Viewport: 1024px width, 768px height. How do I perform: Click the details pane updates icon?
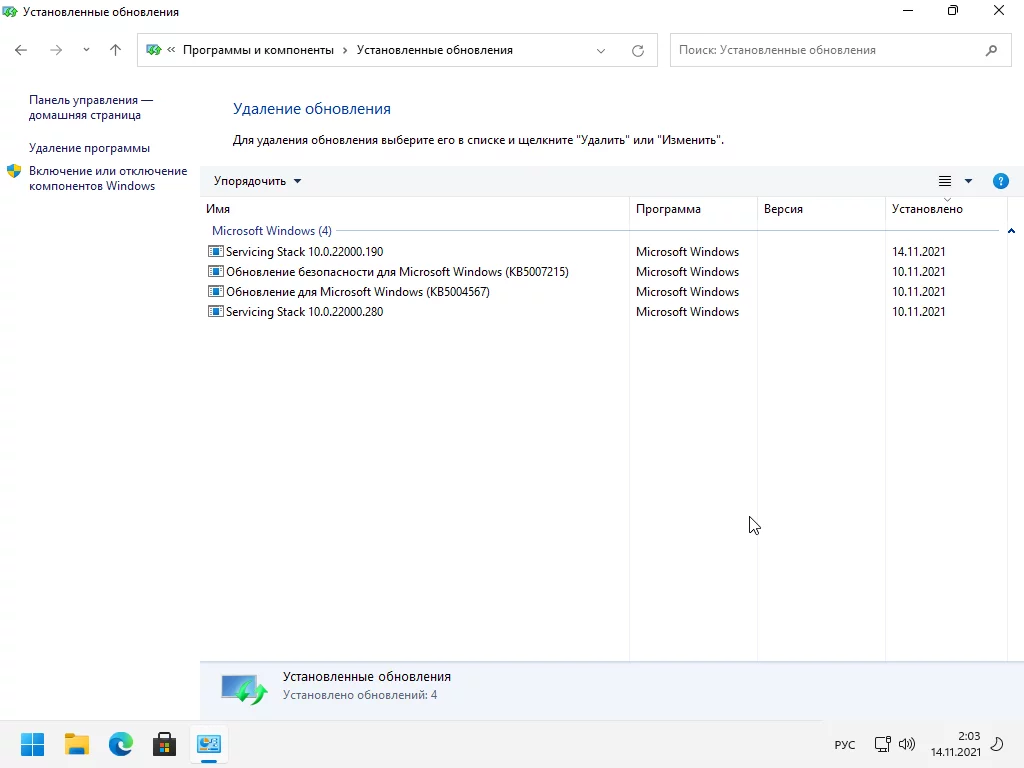coord(244,690)
